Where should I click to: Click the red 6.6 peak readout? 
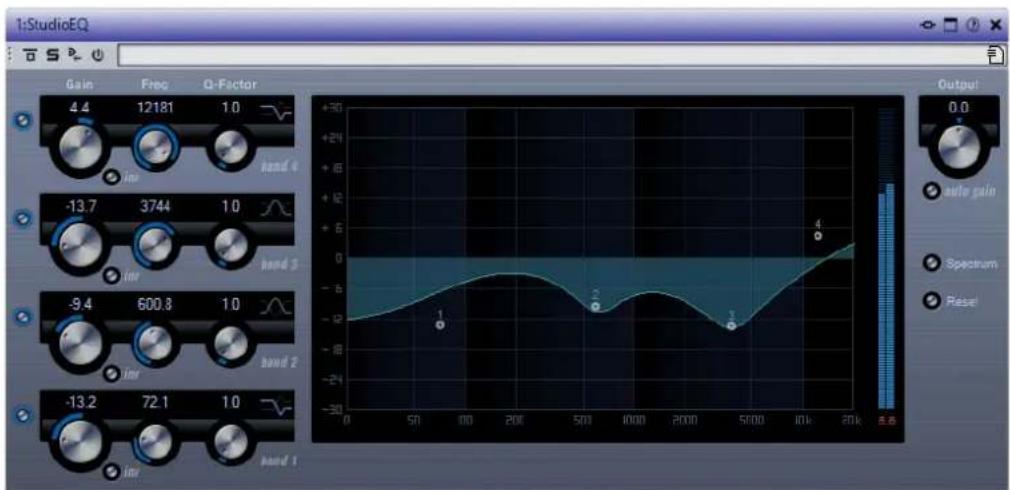pos(886,421)
